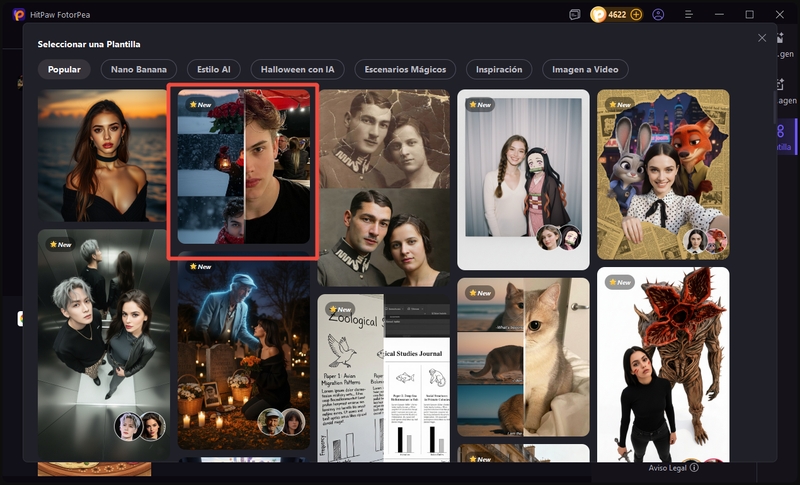Screen dimensions: 800x485
Task: Open the Estilo AI tab
Action: (214, 70)
